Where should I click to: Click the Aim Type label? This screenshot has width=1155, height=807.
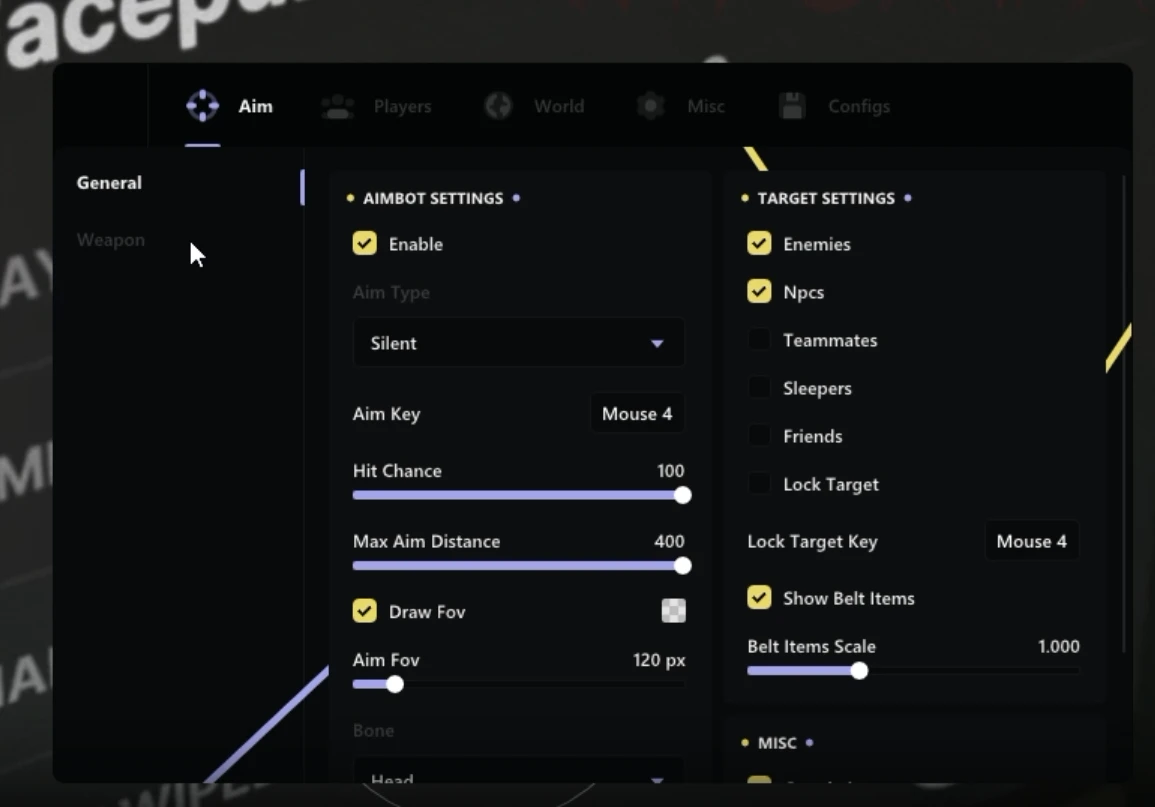pyautogui.click(x=391, y=292)
